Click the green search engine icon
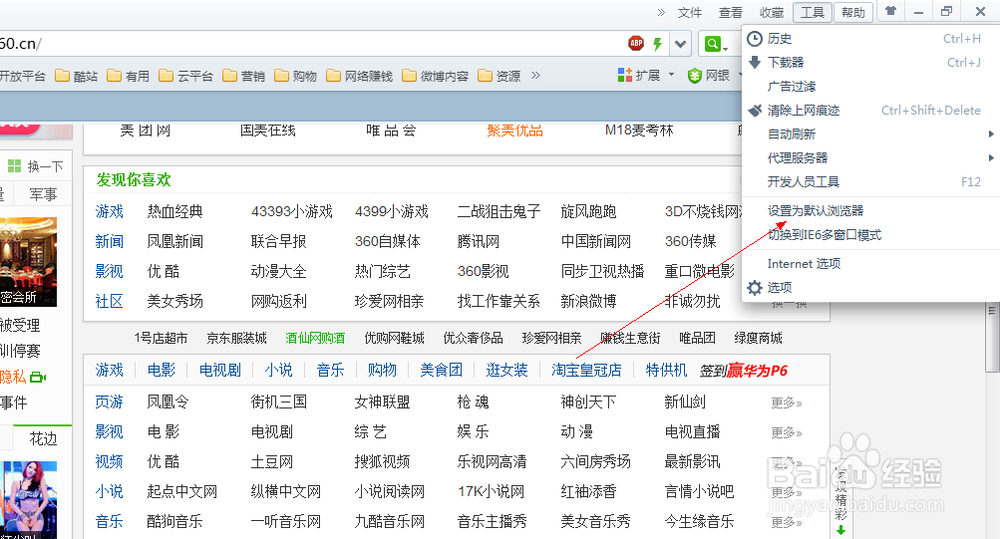This screenshot has width=1000, height=539. [712, 44]
